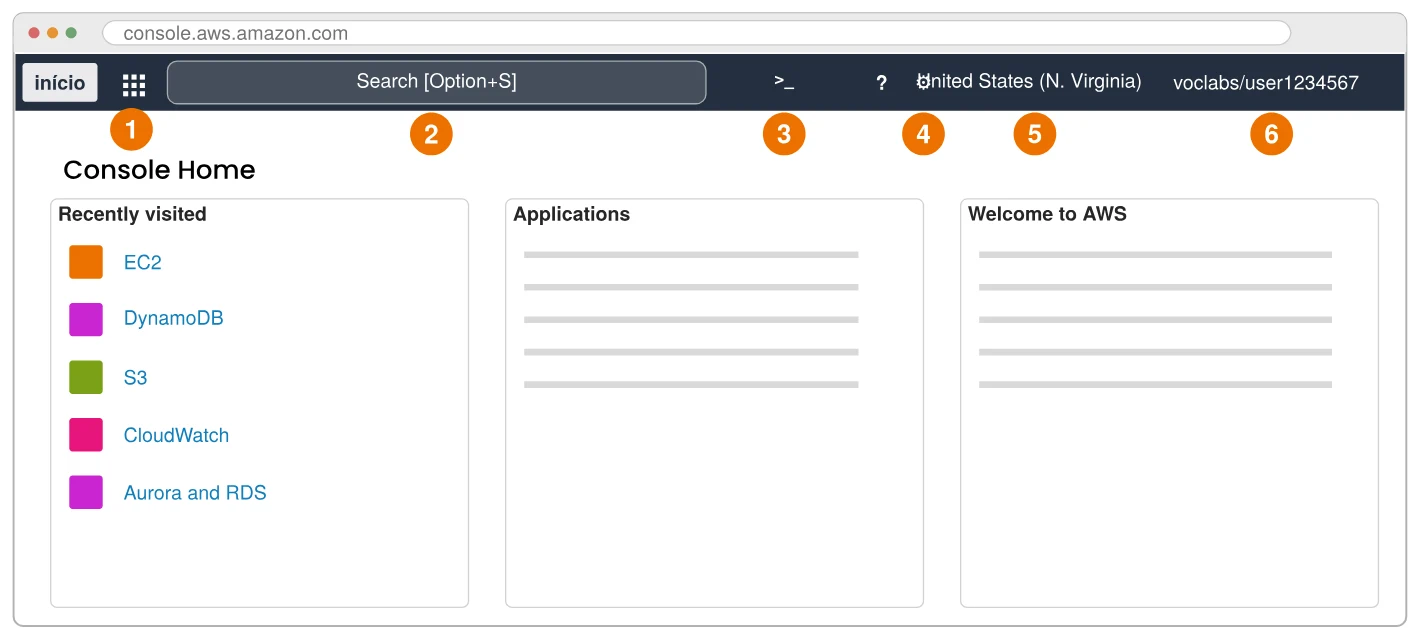Viewport: 1419px width, 638px height.
Task: Click the orange EC2 service icon
Action: pos(86,262)
